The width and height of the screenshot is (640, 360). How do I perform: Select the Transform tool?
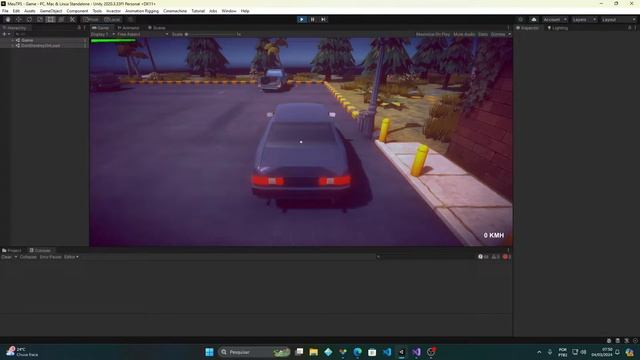[x=61, y=20]
